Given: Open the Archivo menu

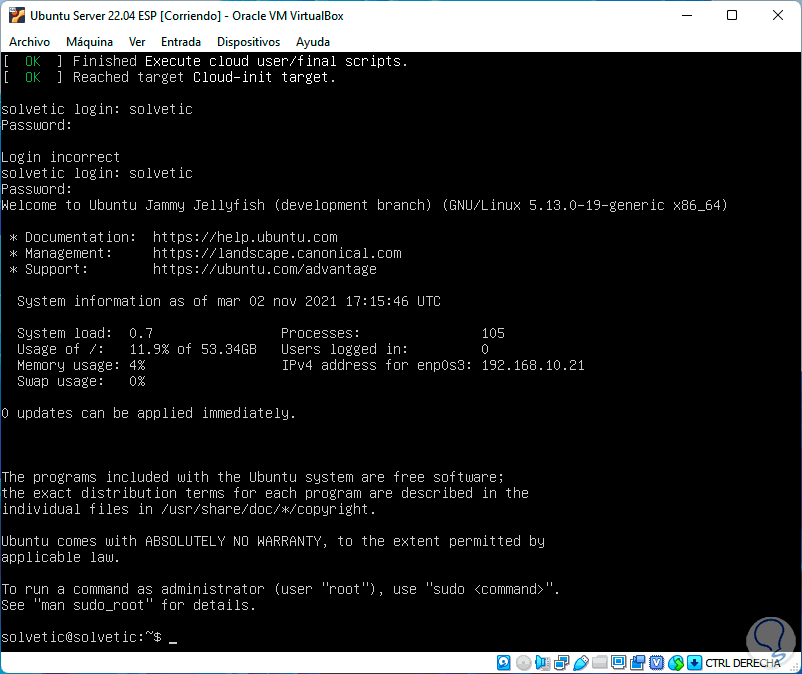Looking at the screenshot, I should [30, 42].
